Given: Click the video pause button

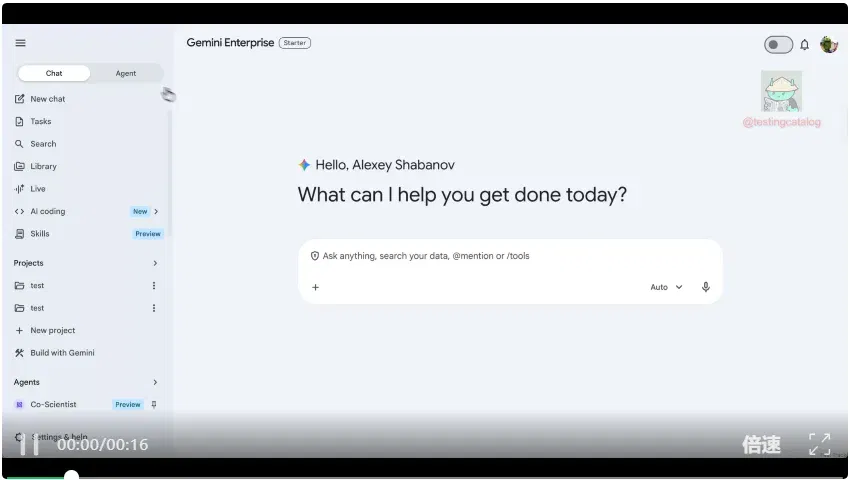Looking at the screenshot, I should pos(29,445).
